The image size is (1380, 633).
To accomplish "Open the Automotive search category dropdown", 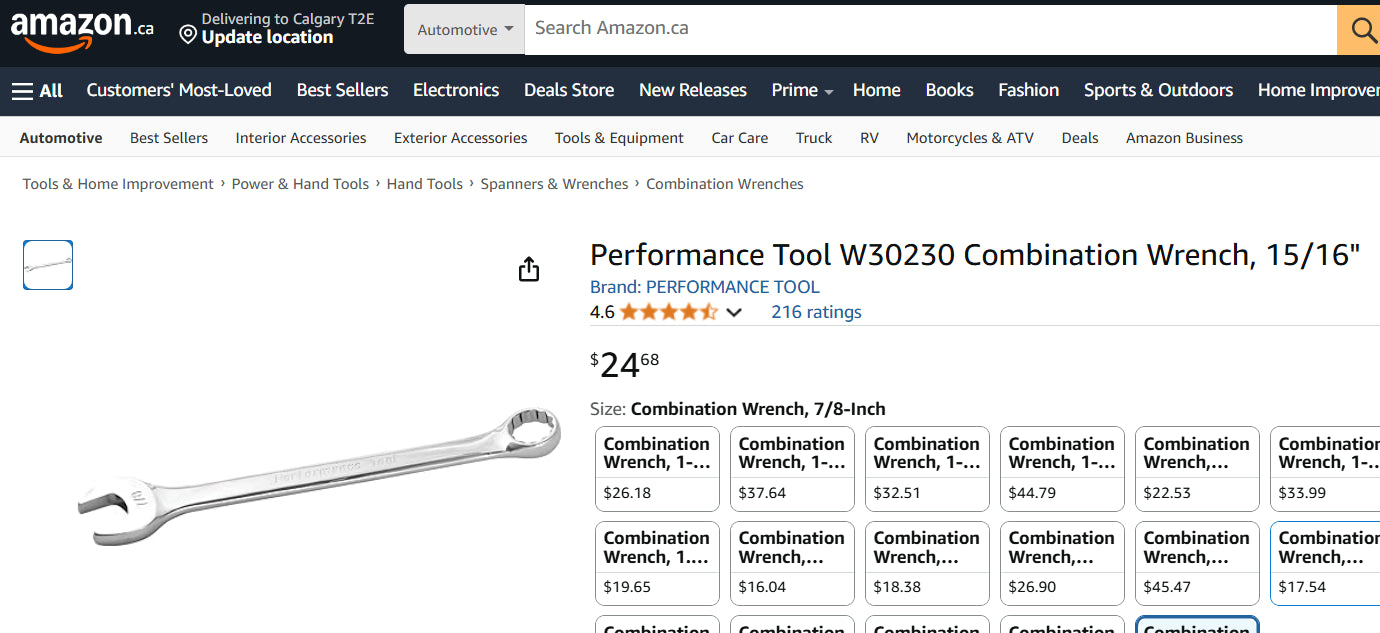I will [464, 30].
